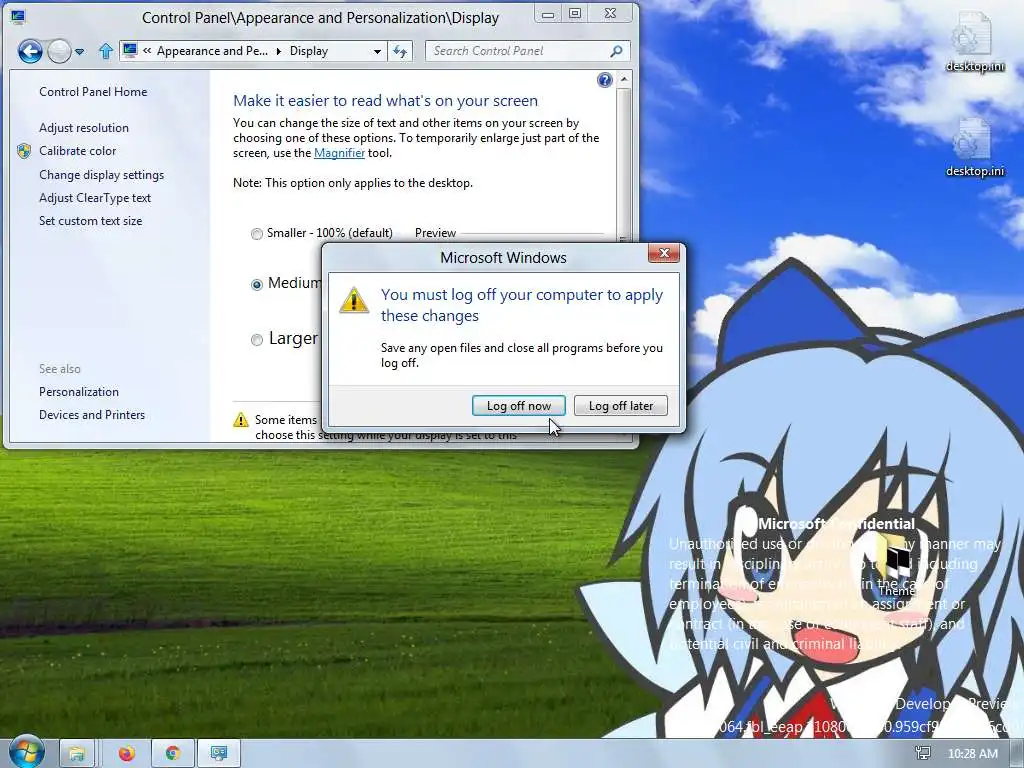Viewport: 1024px width, 768px height.
Task: Open the Magnifier tool link
Action: (x=339, y=153)
